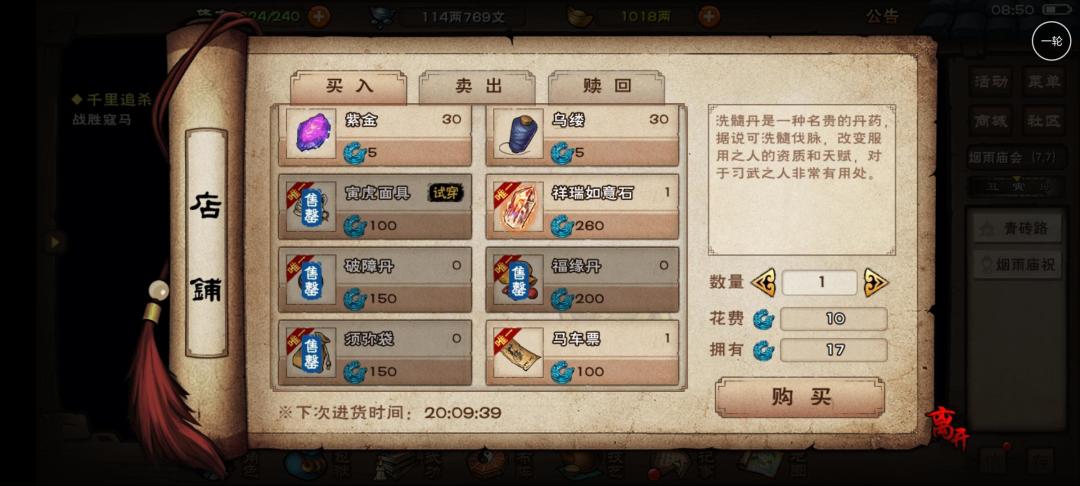
Task: Tap the 祥瑞如意石 gem icon
Action: pyautogui.click(x=518, y=207)
